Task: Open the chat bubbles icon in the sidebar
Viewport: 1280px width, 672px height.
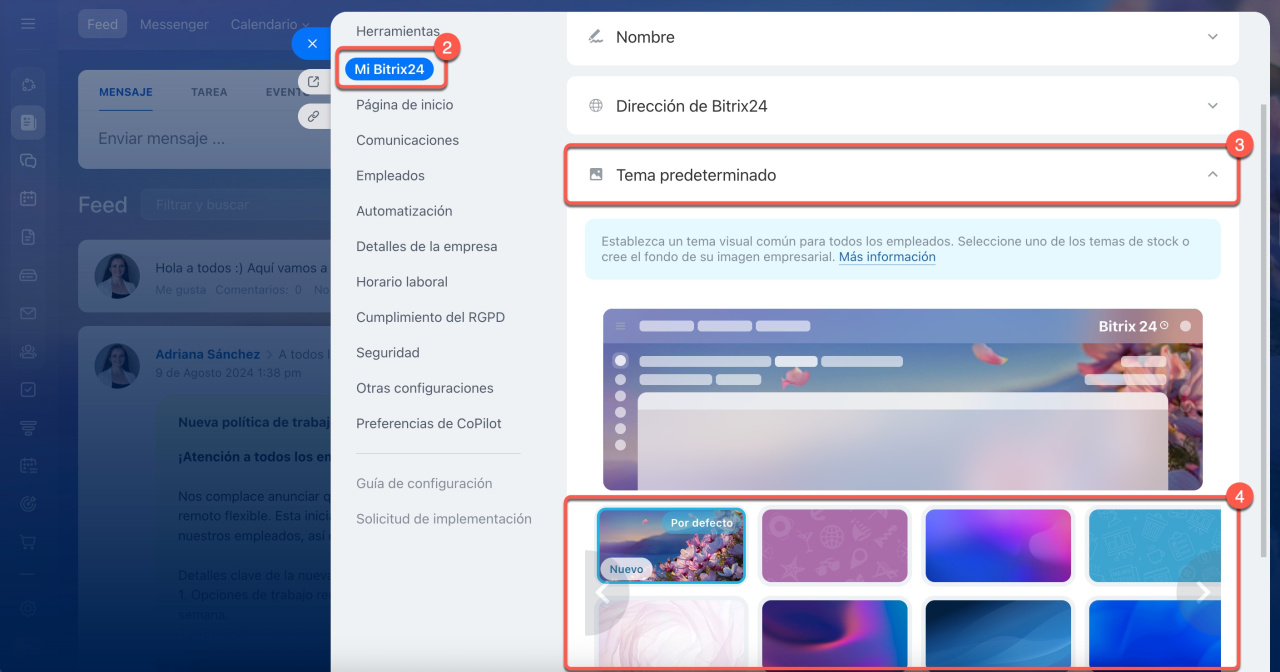Action: pyautogui.click(x=28, y=160)
